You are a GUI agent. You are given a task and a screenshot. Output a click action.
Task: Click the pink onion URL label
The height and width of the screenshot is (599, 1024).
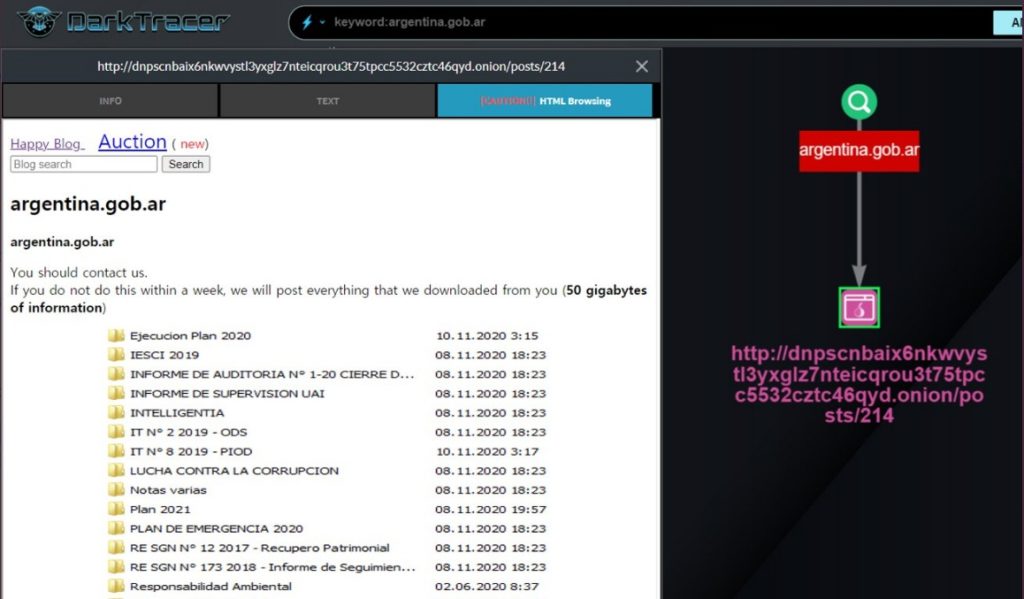point(858,384)
